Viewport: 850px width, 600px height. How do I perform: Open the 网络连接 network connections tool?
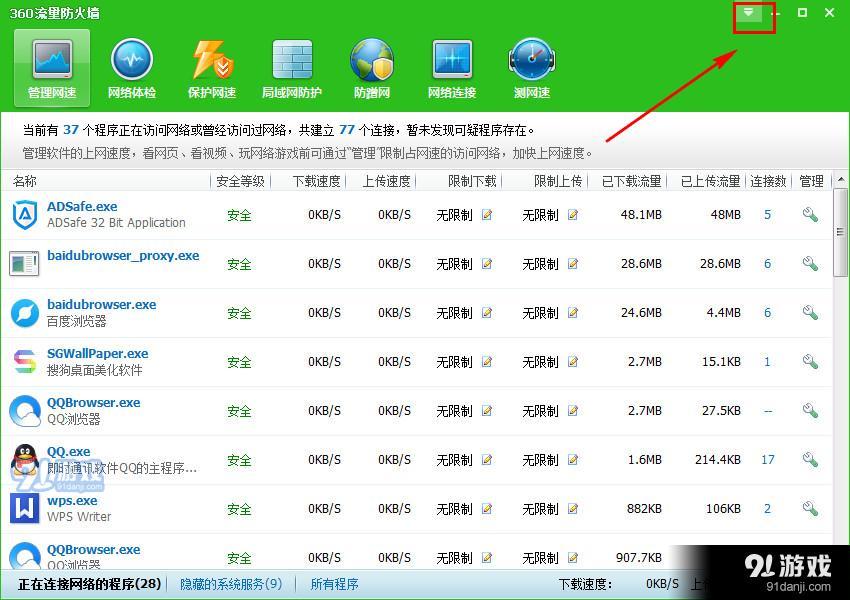click(x=452, y=67)
